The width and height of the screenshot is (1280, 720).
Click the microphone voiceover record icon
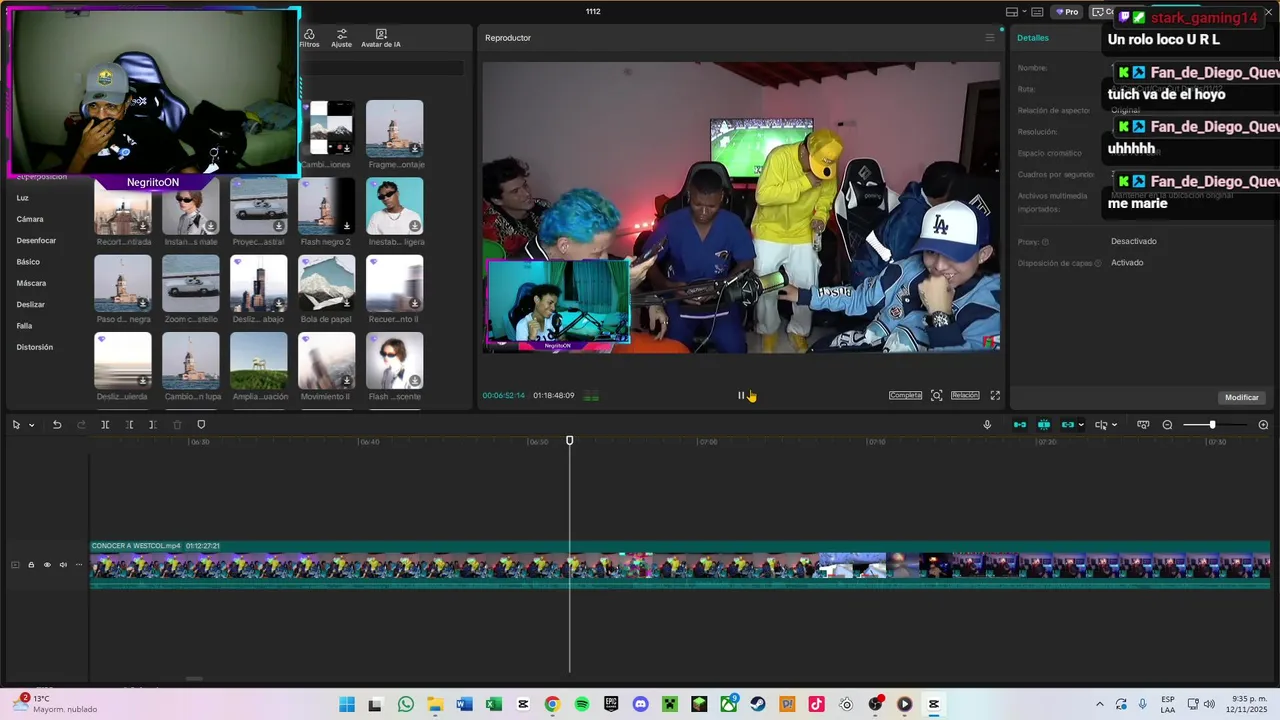tap(987, 425)
